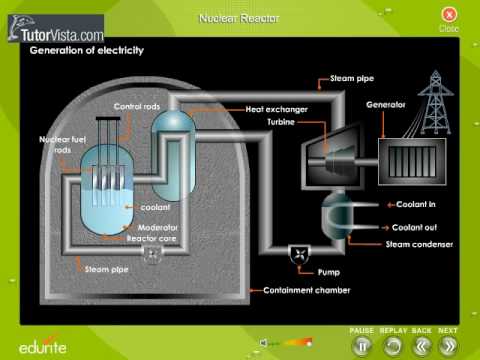Click the lower 'Steam pipe' label in chamber
The image size is (480, 360).
tap(106, 269)
